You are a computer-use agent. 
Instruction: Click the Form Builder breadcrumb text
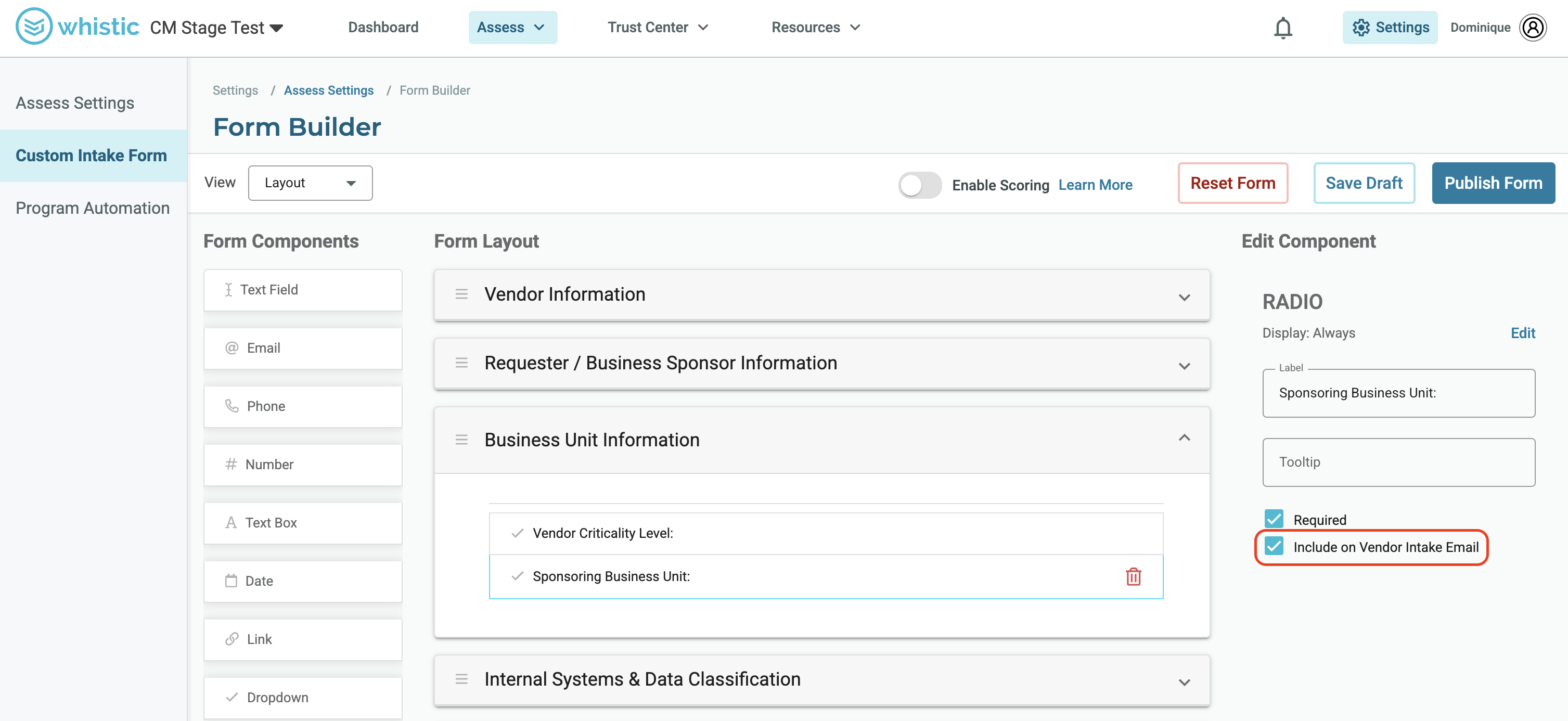point(434,90)
